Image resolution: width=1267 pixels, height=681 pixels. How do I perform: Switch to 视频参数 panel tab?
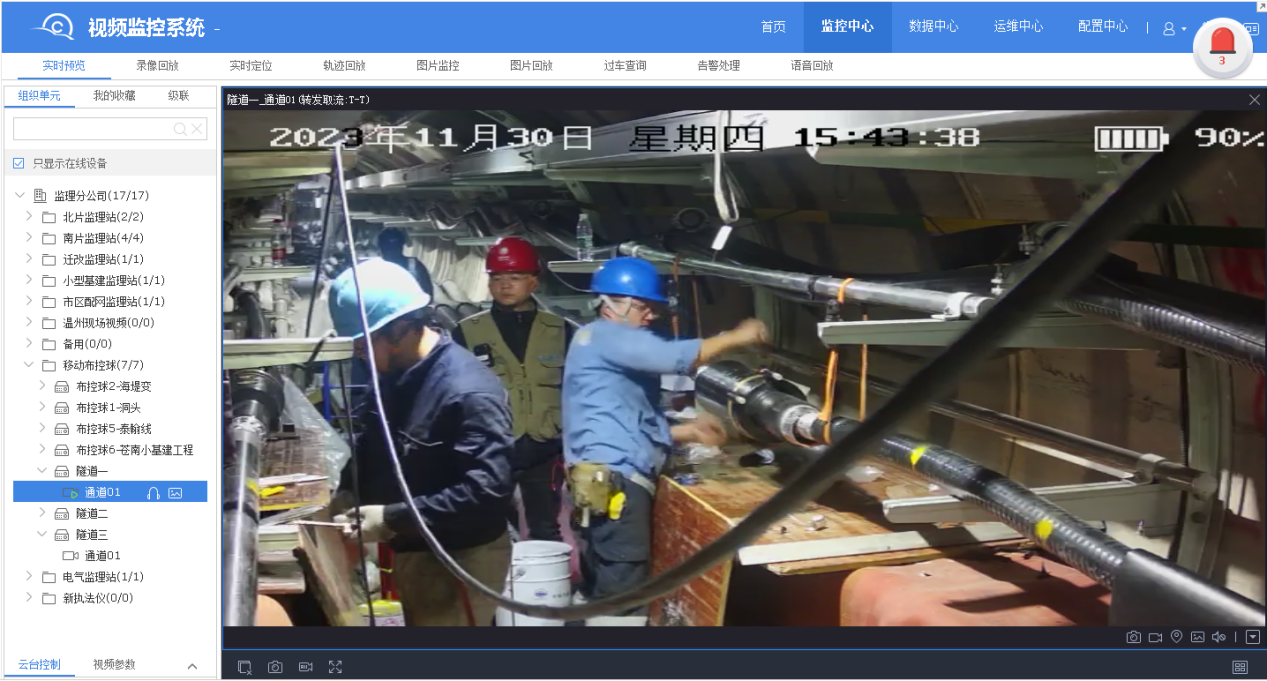[x=114, y=665]
